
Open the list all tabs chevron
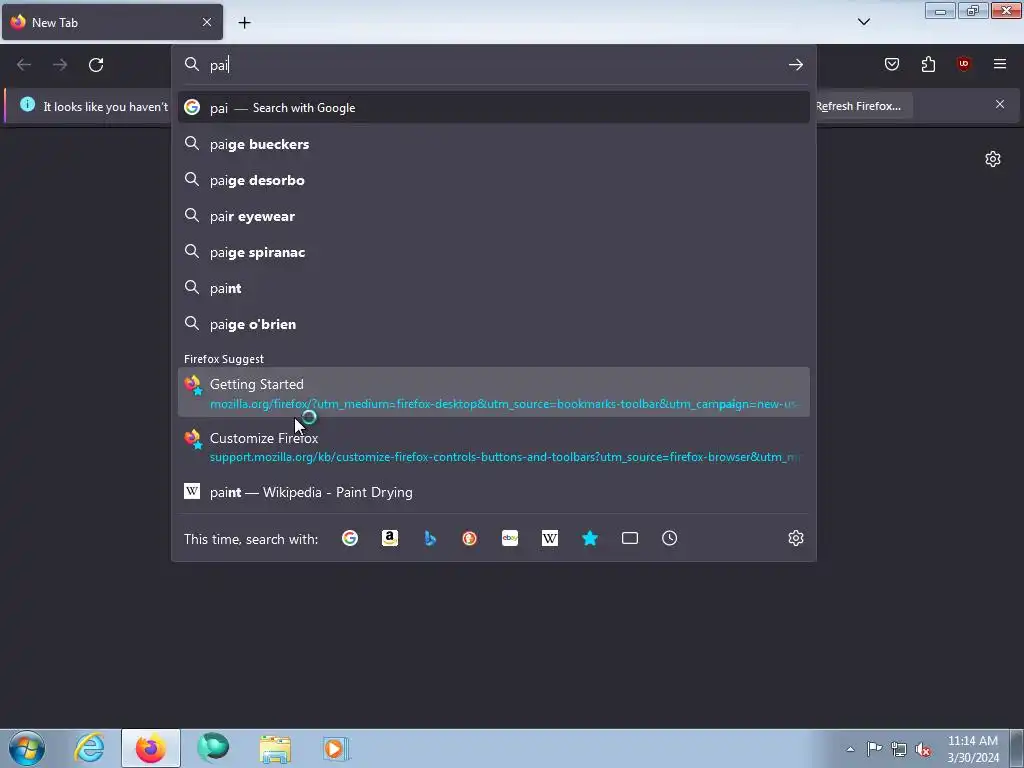click(863, 22)
